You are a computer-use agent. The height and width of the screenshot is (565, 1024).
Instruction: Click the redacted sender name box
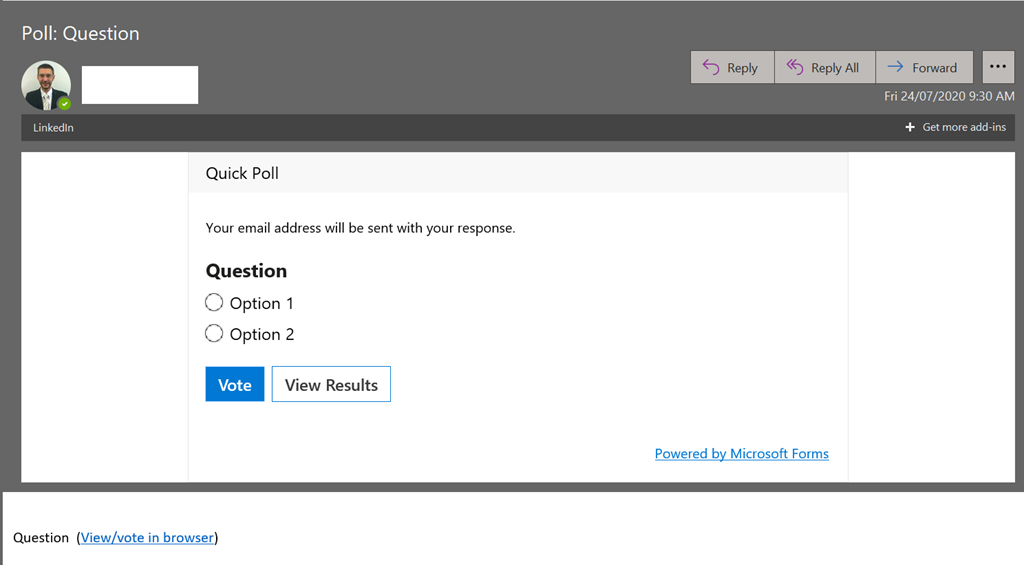pos(140,85)
